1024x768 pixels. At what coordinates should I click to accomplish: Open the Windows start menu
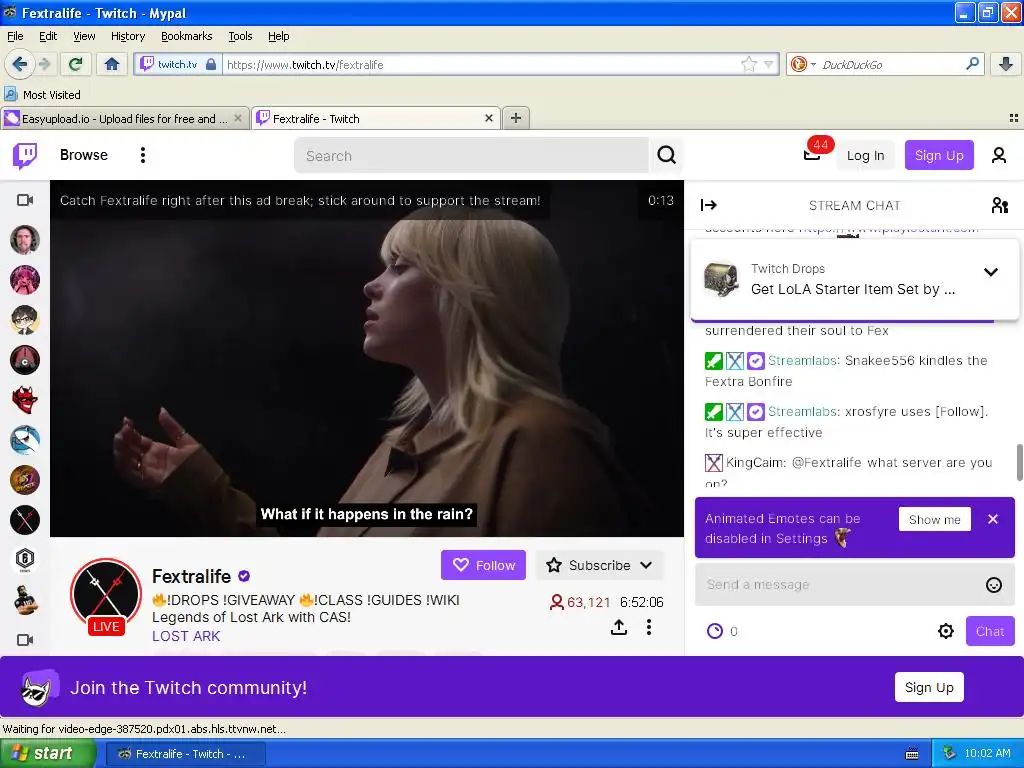pos(48,753)
